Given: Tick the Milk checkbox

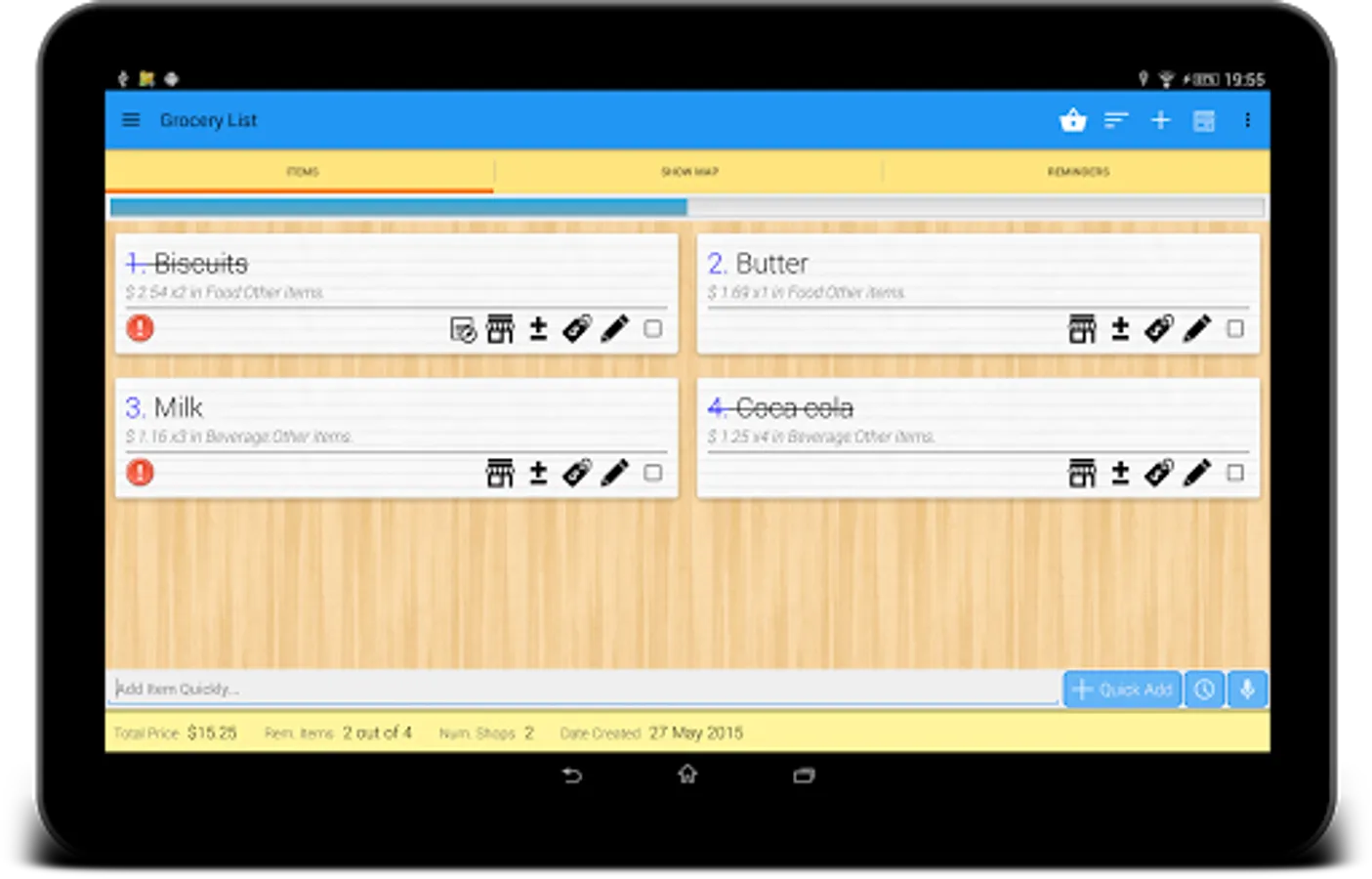Looking at the screenshot, I should click(653, 474).
